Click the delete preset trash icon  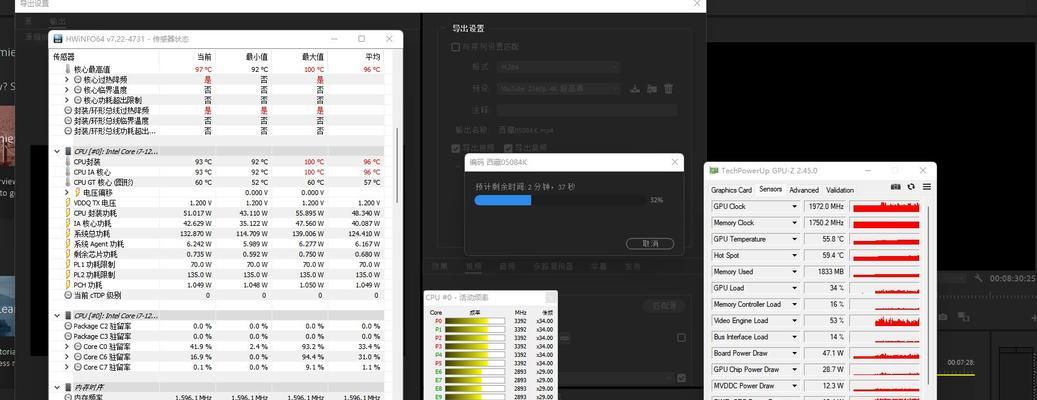click(669, 89)
